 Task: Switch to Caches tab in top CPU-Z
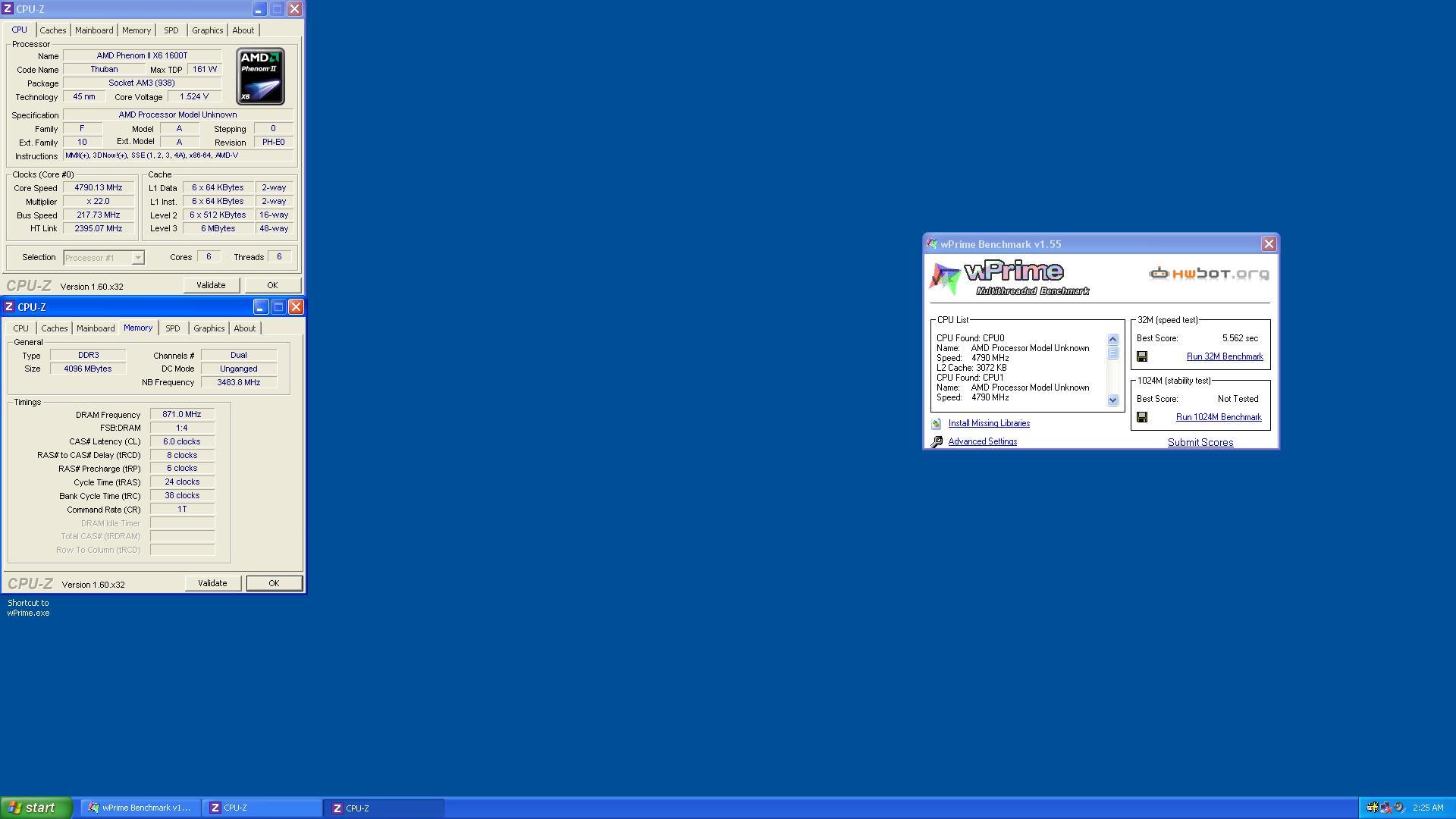click(53, 30)
